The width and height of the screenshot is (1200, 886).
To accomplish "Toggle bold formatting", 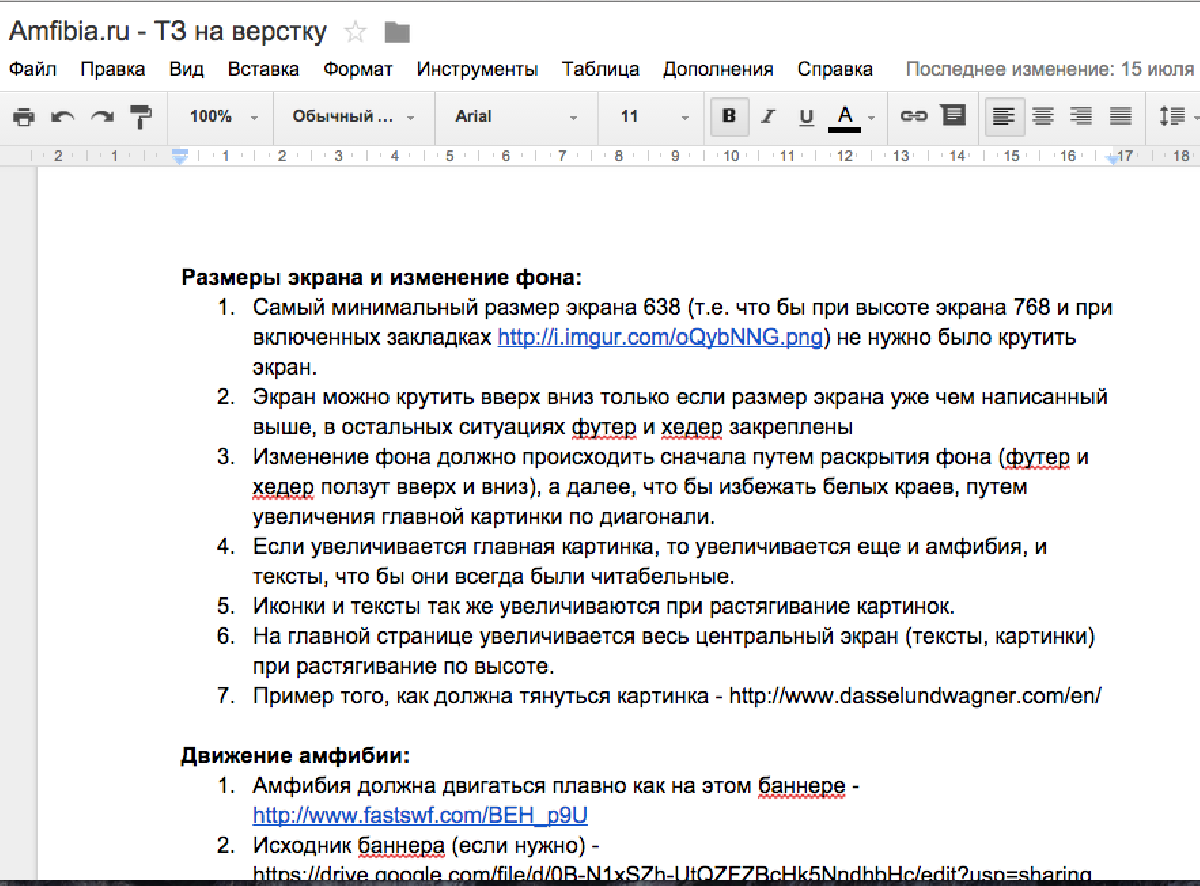I will (729, 117).
